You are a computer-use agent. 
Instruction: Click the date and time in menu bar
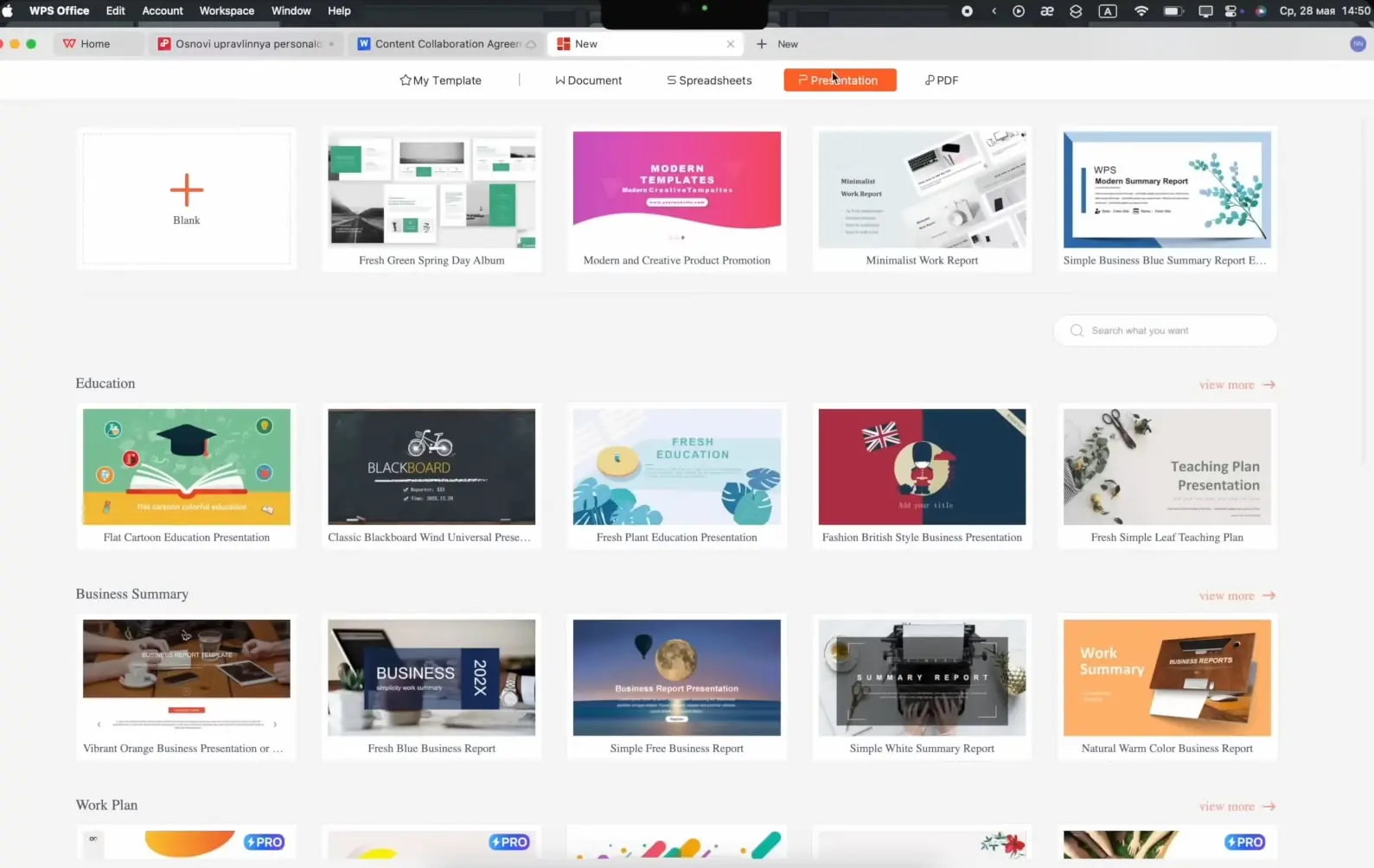coord(1325,11)
